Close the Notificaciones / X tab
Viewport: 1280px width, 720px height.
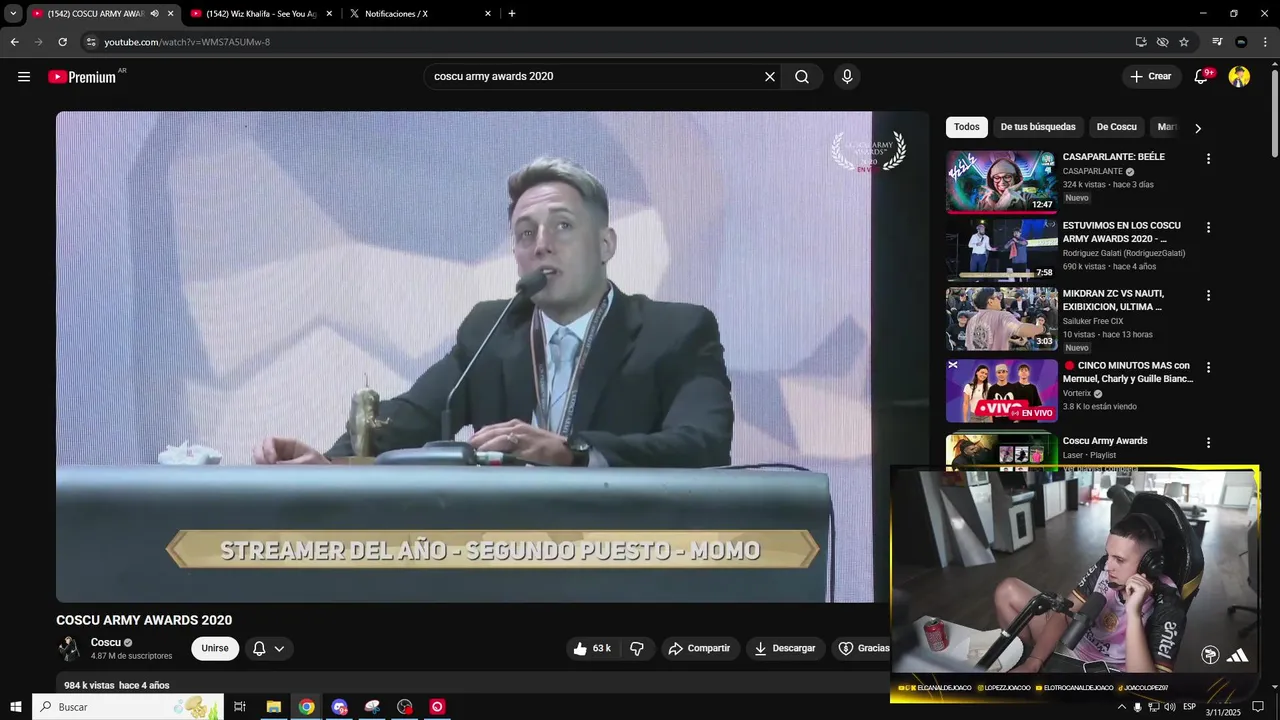pyautogui.click(x=488, y=14)
